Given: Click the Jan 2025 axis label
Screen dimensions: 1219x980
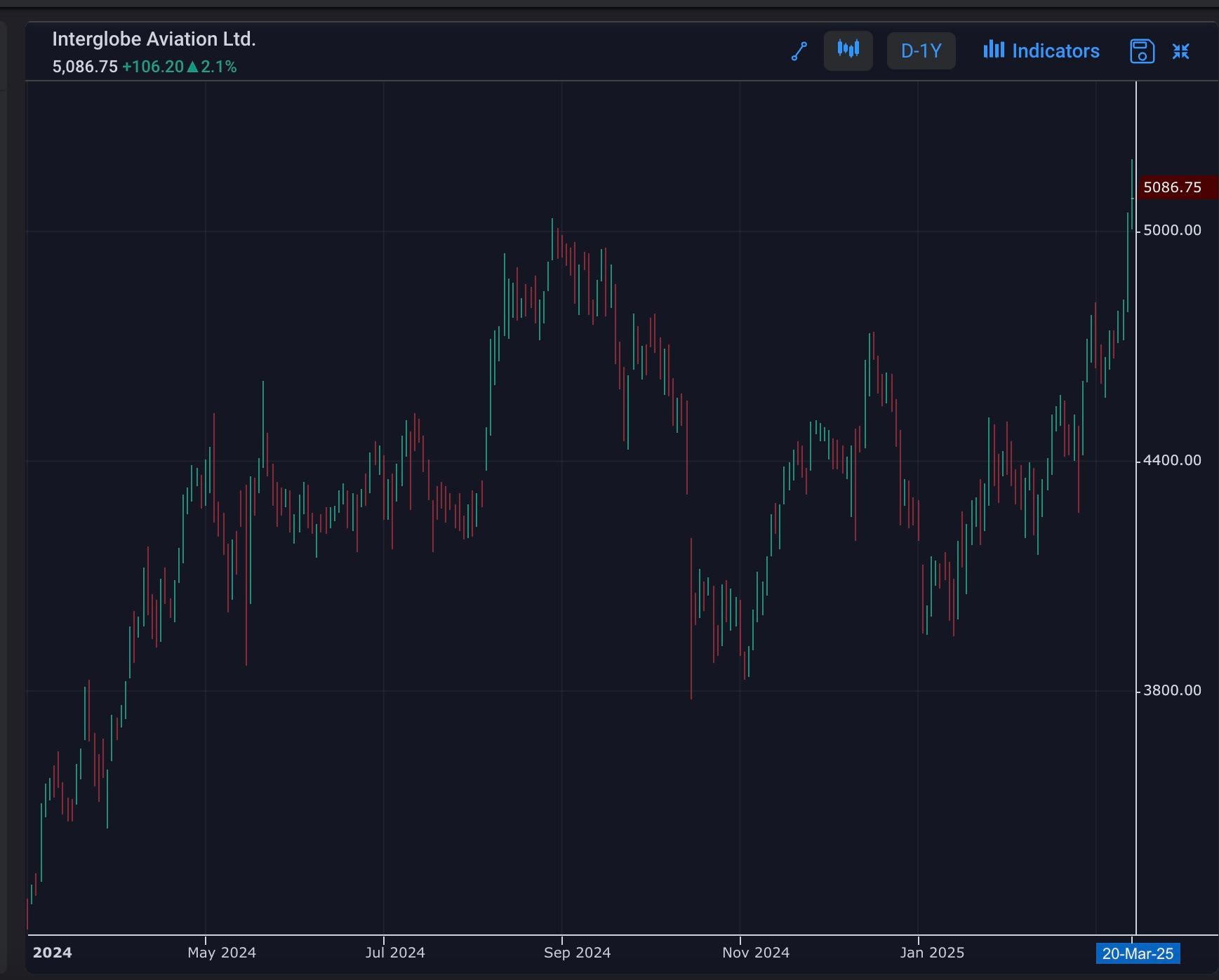Looking at the screenshot, I should click(x=932, y=953).
